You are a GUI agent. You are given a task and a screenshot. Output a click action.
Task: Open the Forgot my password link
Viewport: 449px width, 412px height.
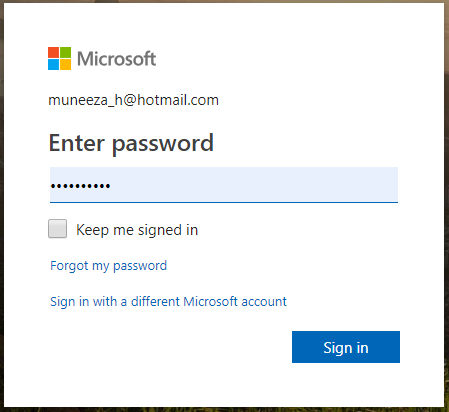coord(108,266)
